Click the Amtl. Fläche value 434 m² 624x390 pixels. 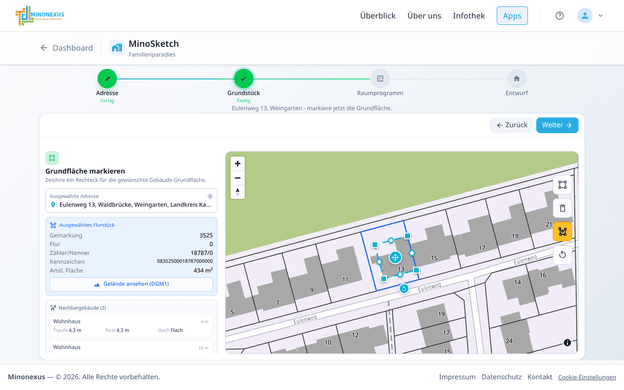pos(203,271)
